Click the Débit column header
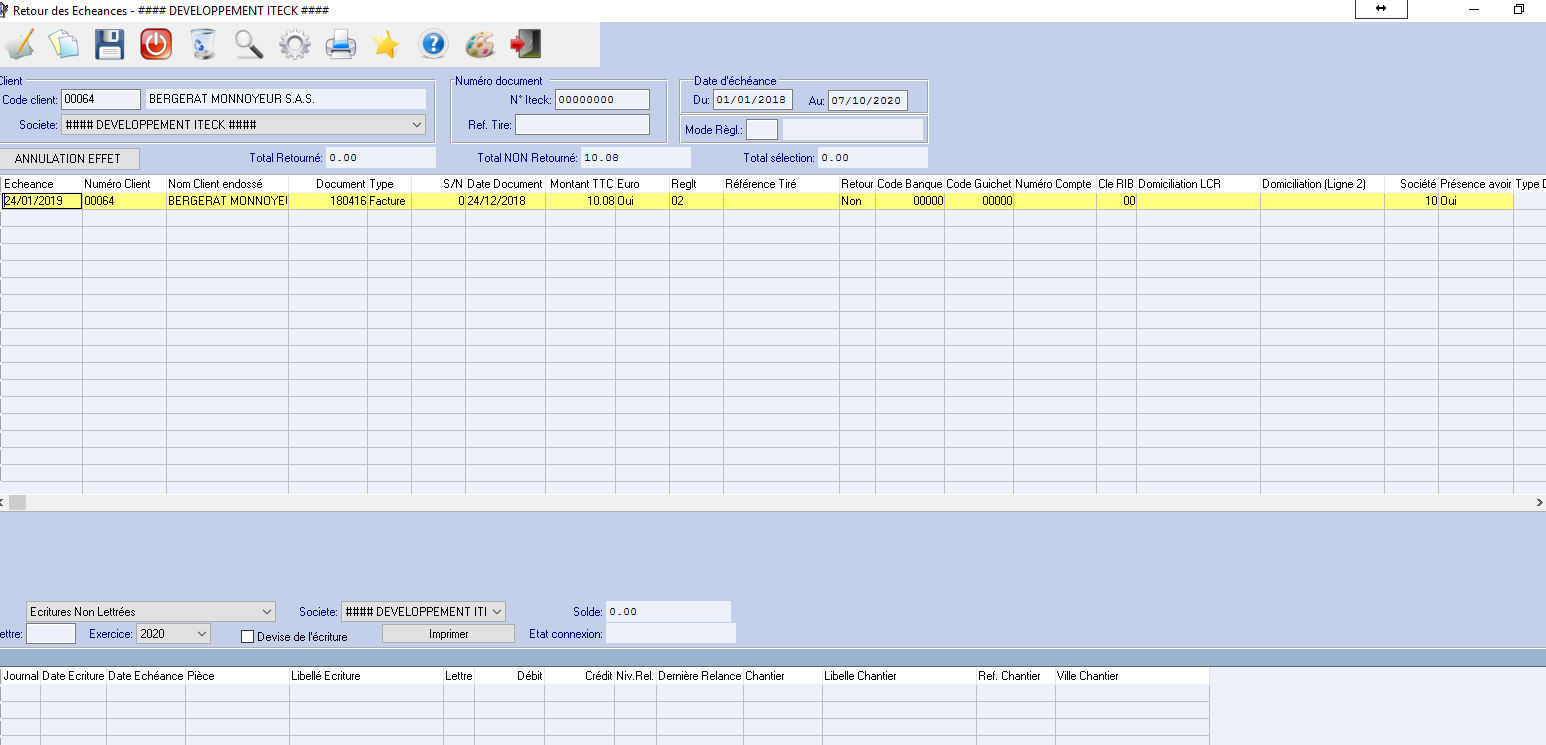This screenshot has height=745, width=1546. tap(509, 676)
